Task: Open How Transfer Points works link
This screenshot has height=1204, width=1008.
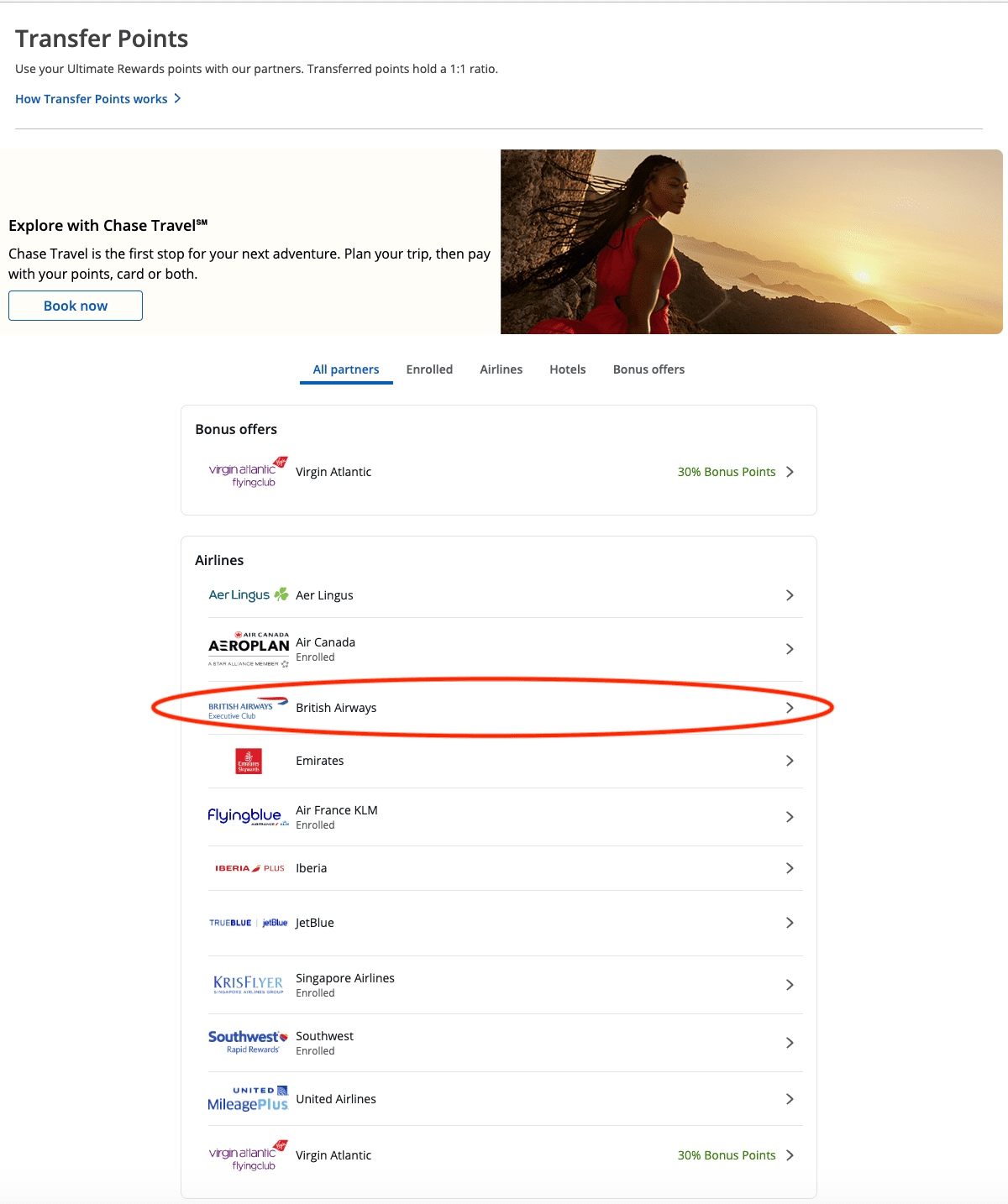Action: point(98,99)
